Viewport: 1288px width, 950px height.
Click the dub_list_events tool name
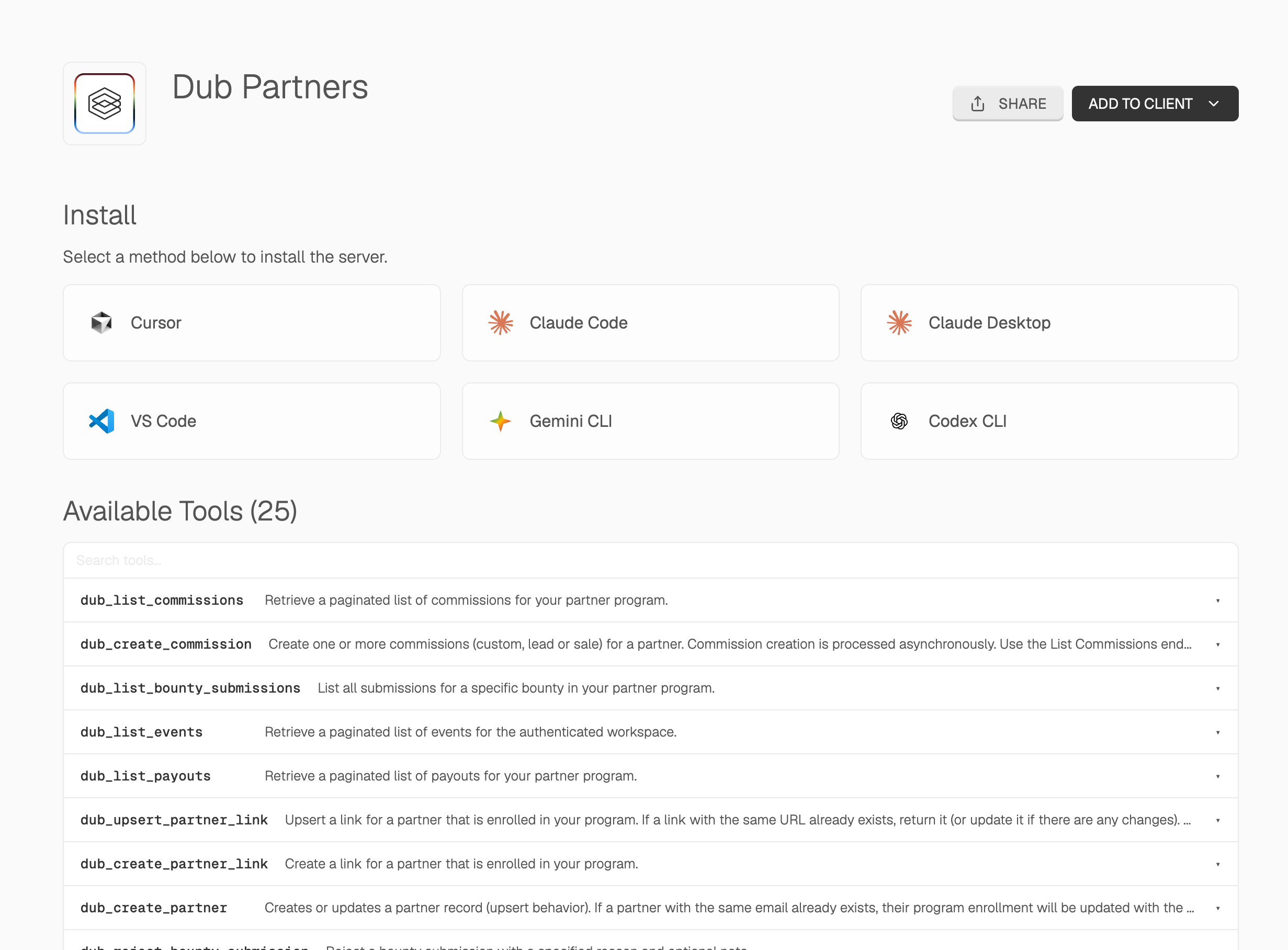(141, 732)
